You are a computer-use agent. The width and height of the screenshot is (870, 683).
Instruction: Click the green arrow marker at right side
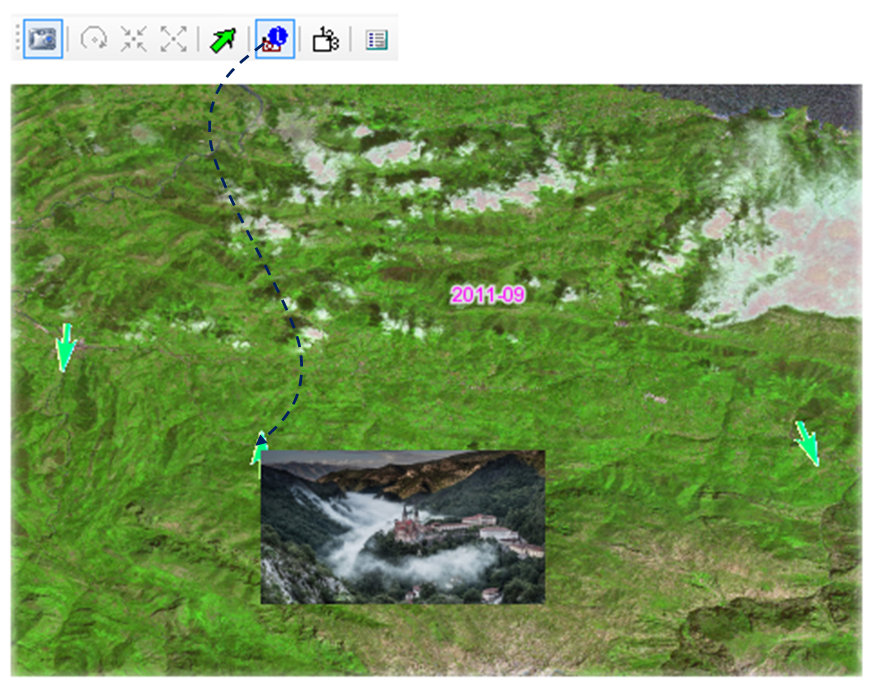coord(807,442)
